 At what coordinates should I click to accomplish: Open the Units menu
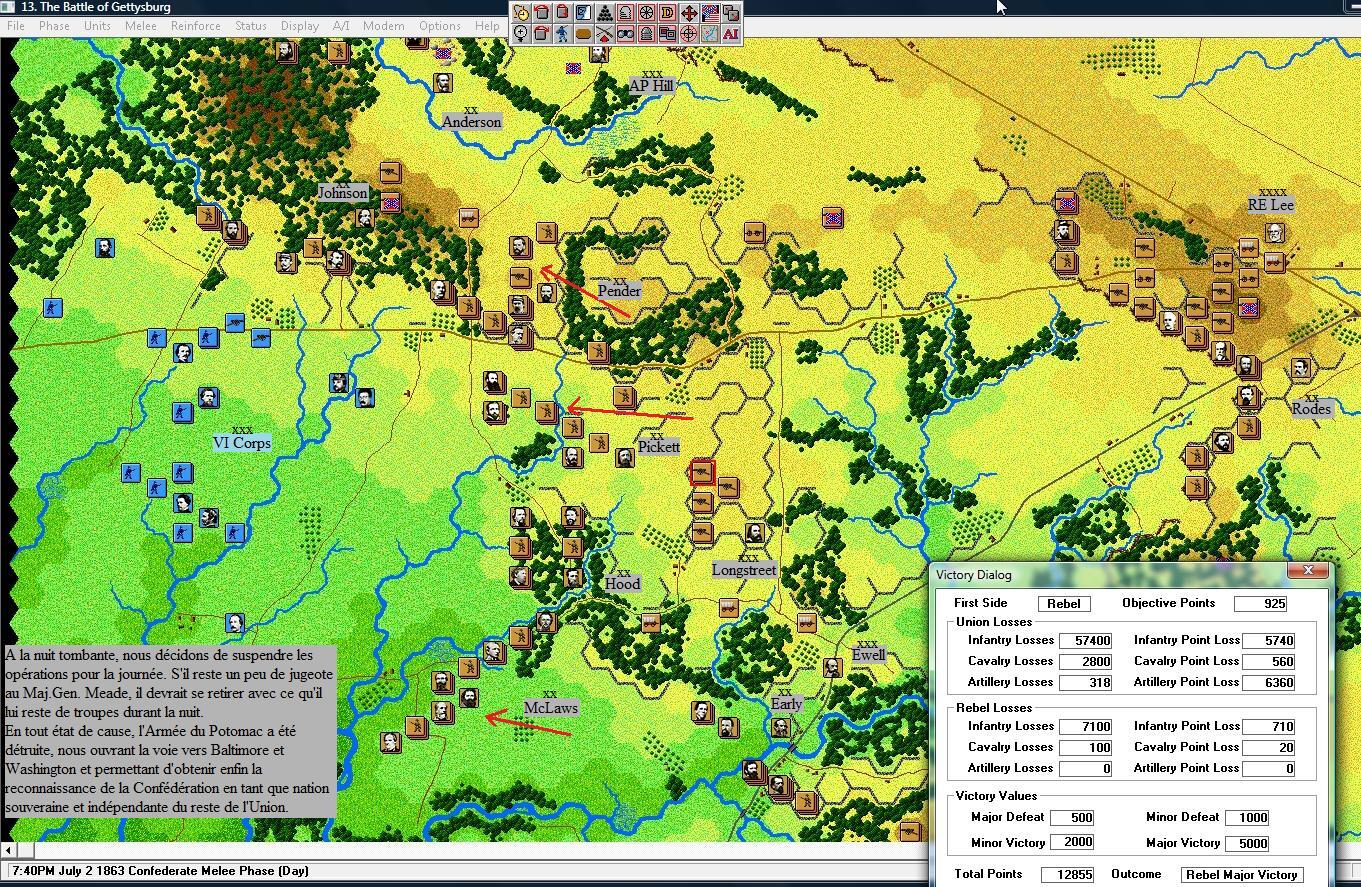point(97,26)
